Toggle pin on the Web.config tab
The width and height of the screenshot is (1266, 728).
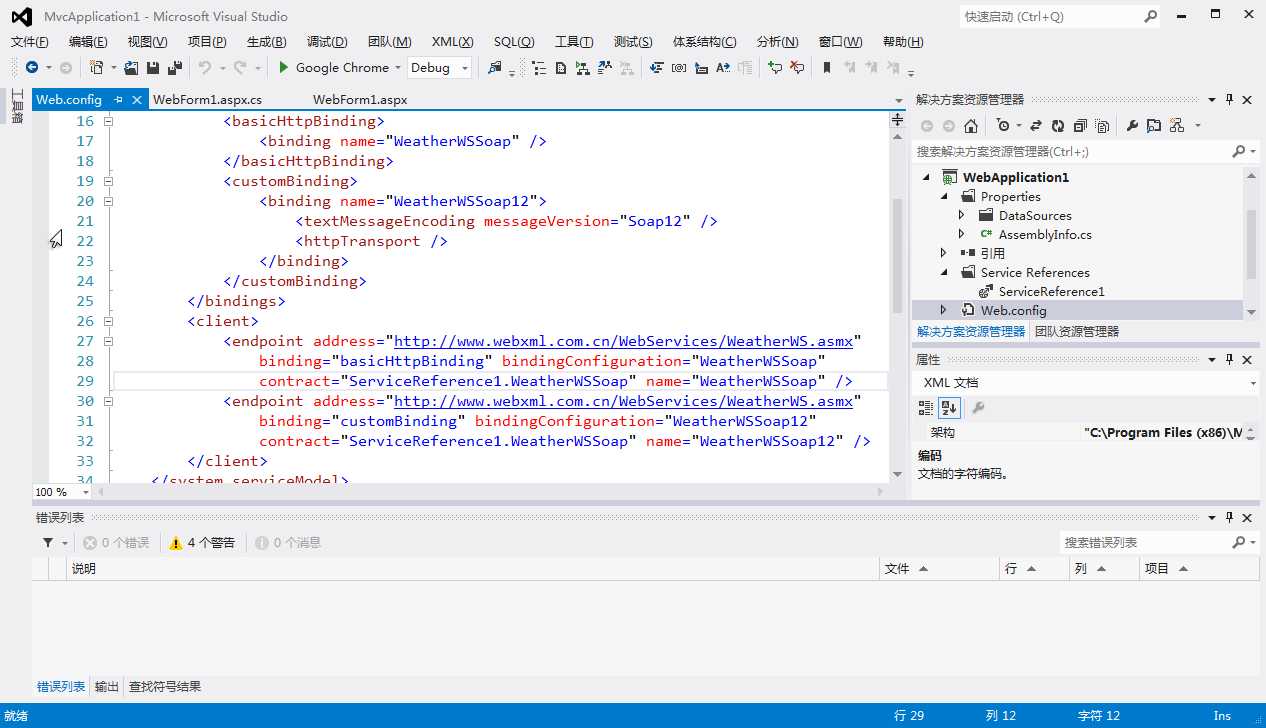coord(118,99)
